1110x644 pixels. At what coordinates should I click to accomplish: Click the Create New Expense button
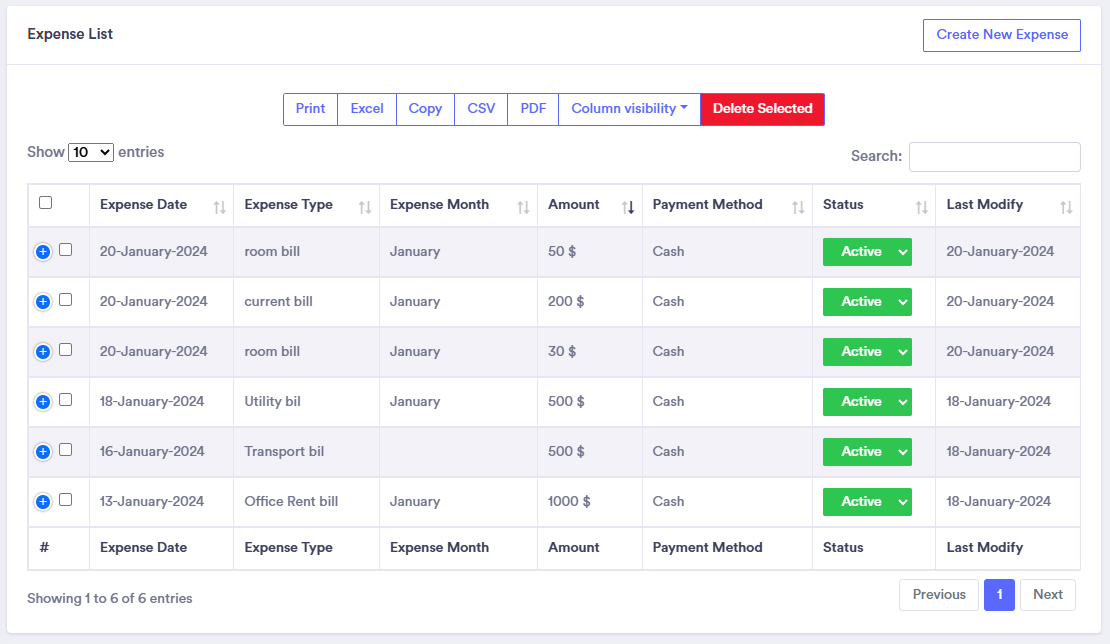click(1002, 35)
